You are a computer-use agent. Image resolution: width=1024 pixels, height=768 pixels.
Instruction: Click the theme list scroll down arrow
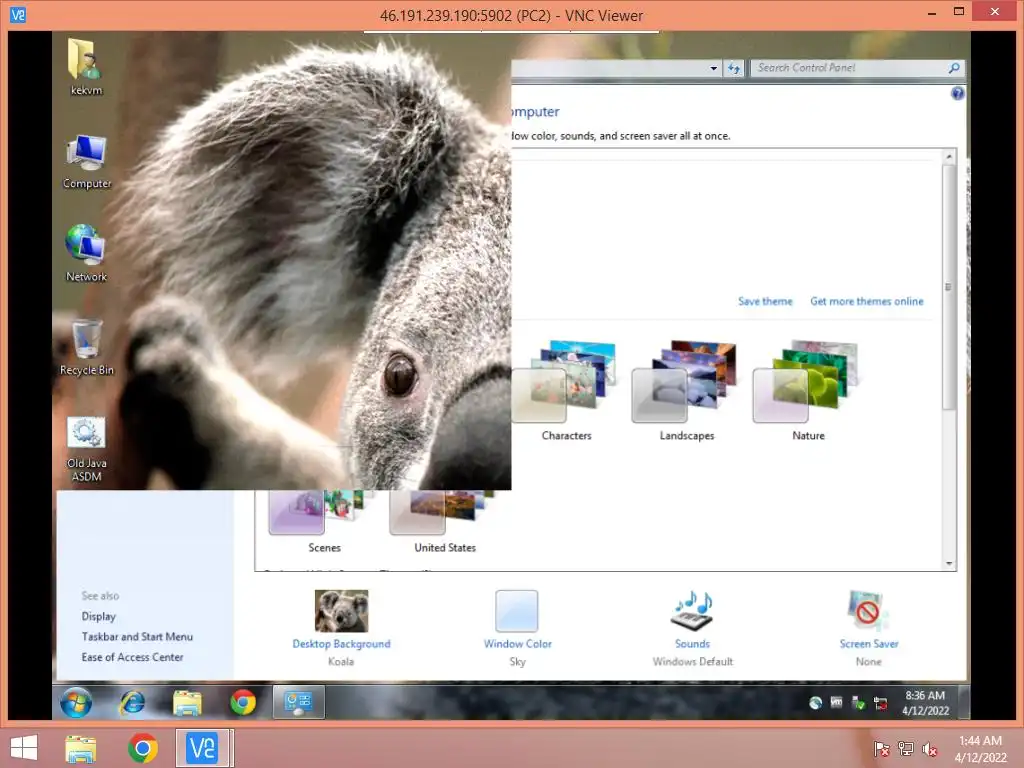949,564
